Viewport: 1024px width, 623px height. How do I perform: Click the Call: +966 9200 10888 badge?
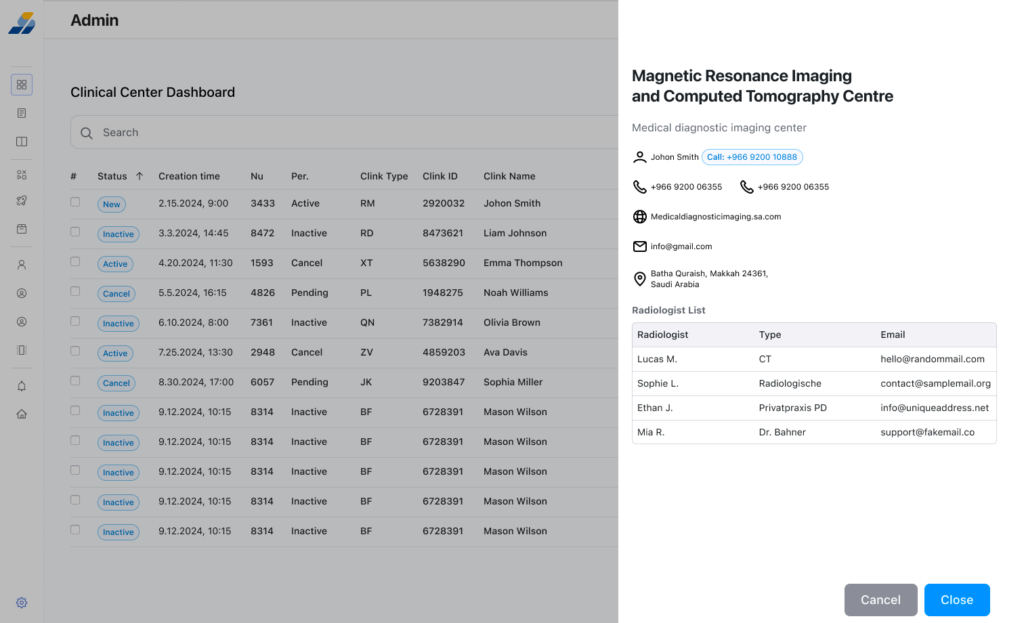coord(752,157)
